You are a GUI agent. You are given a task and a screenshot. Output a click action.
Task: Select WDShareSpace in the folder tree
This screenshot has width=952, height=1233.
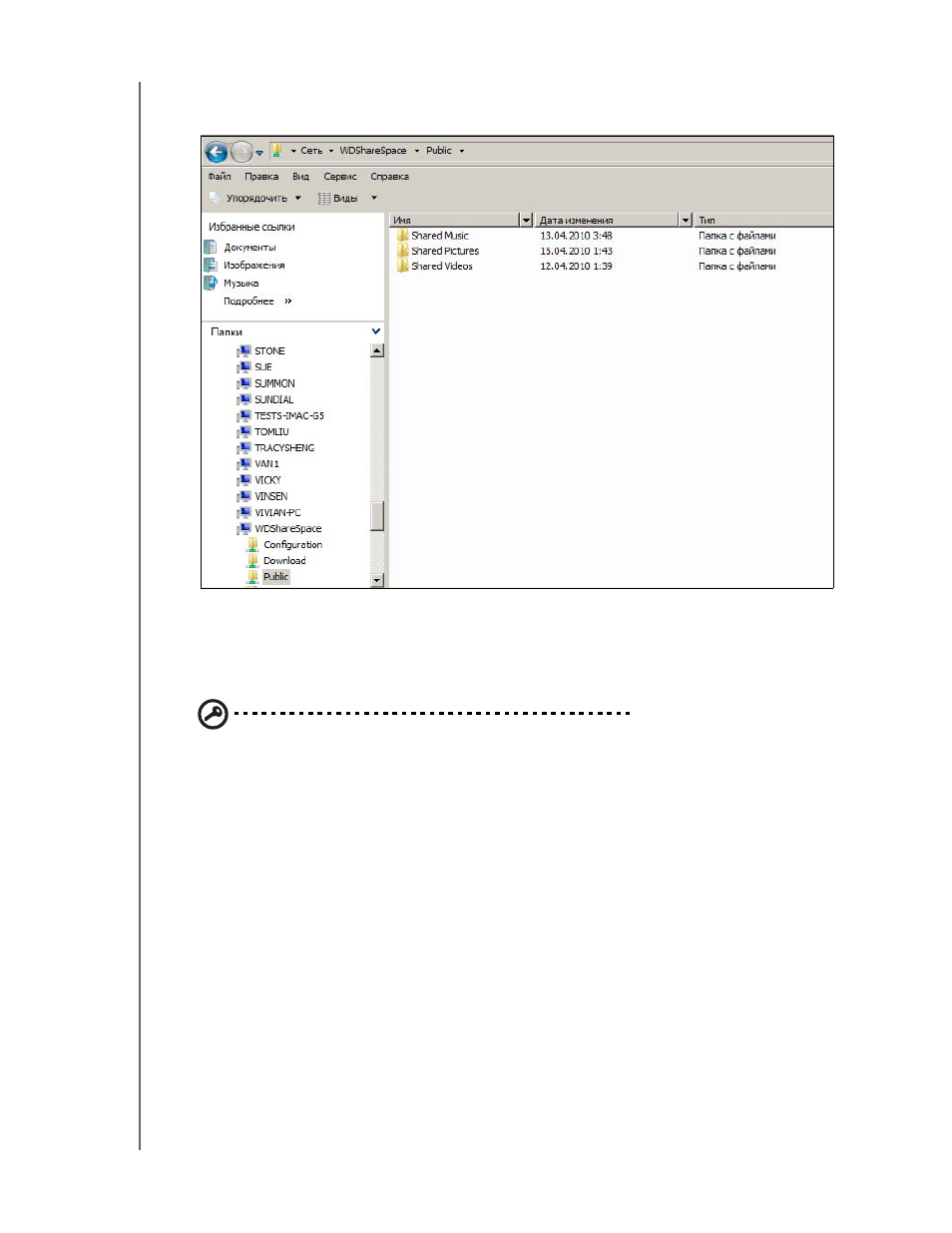287,529
